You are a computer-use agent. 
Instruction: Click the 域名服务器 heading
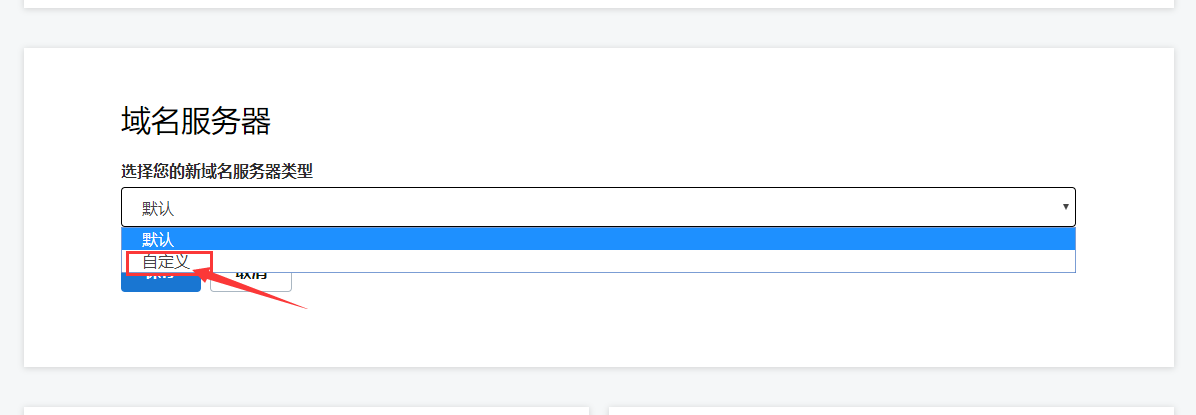[x=196, y=121]
